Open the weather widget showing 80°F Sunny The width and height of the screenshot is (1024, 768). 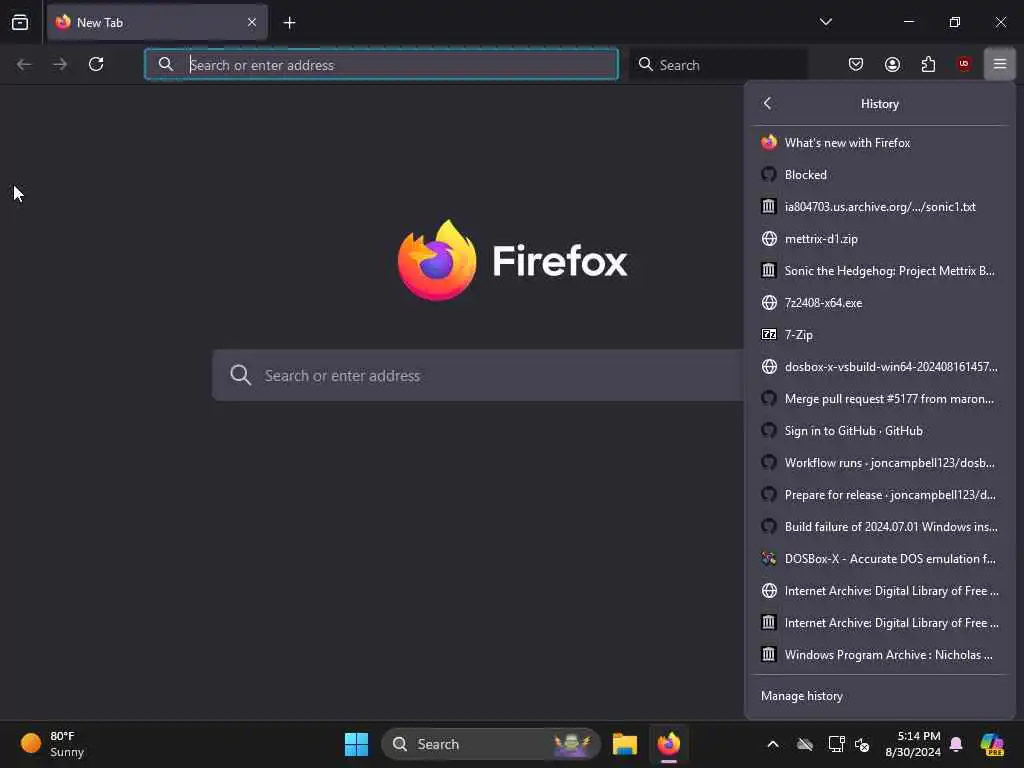click(52, 744)
